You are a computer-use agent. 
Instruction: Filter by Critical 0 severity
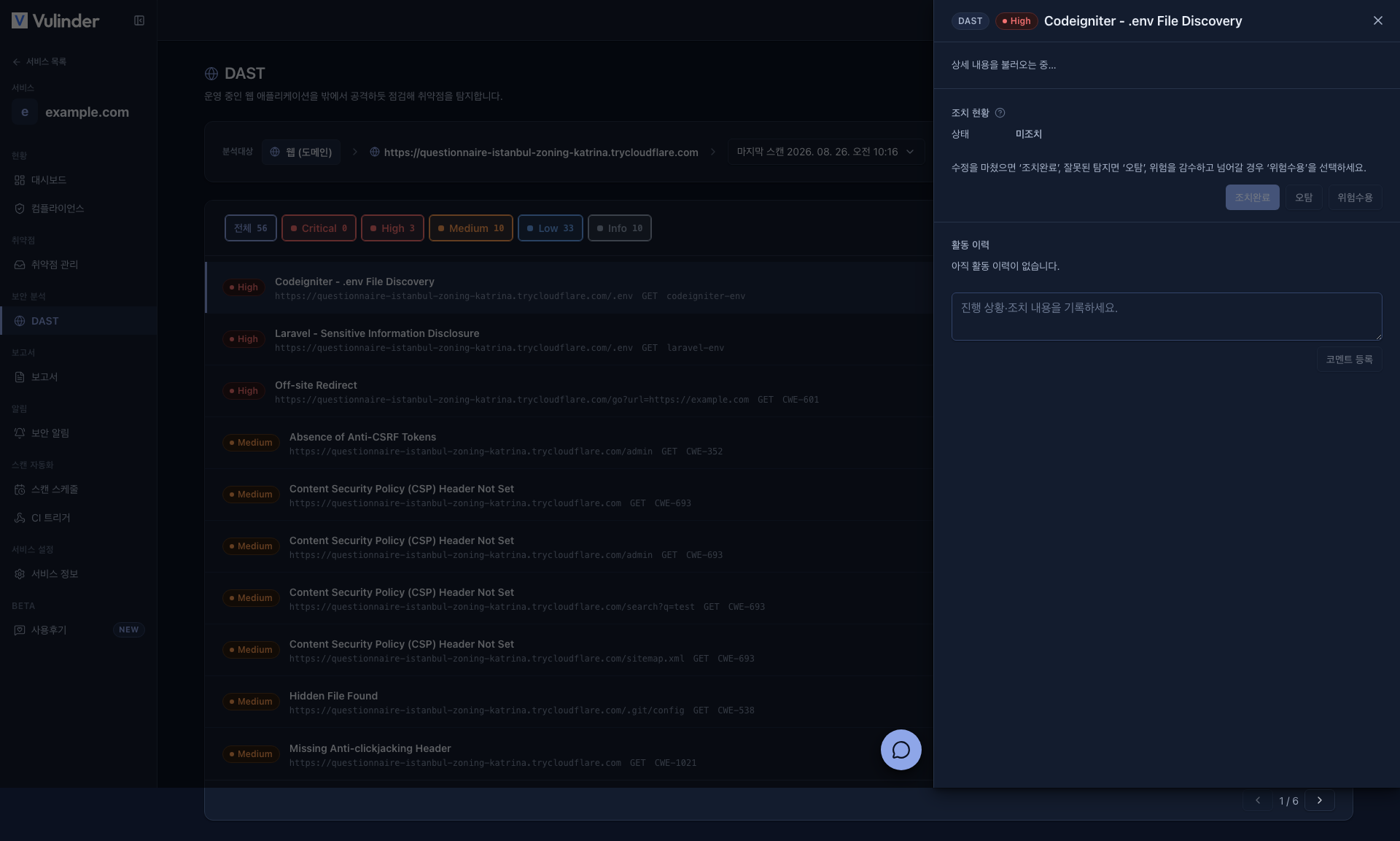[x=319, y=228]
